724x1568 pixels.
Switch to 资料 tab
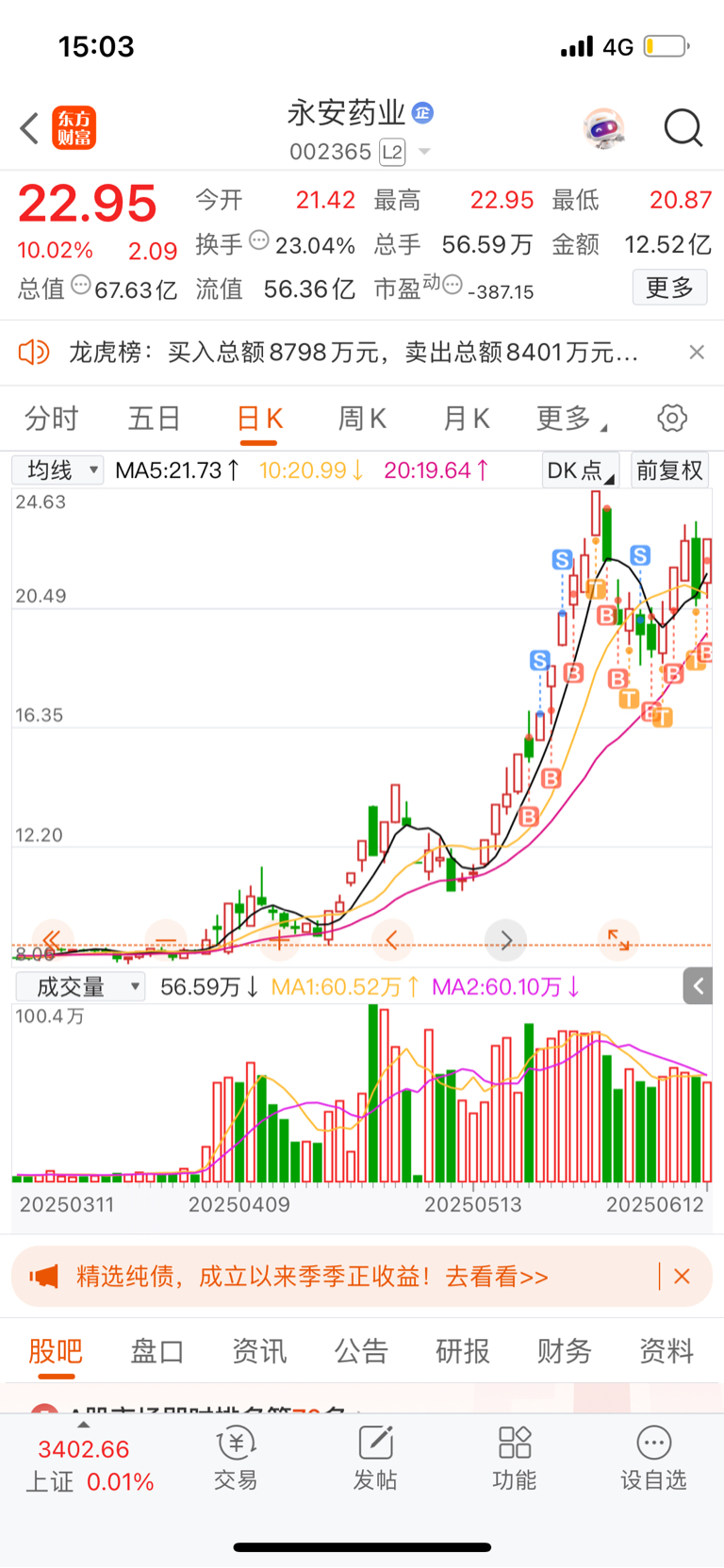666,1351
